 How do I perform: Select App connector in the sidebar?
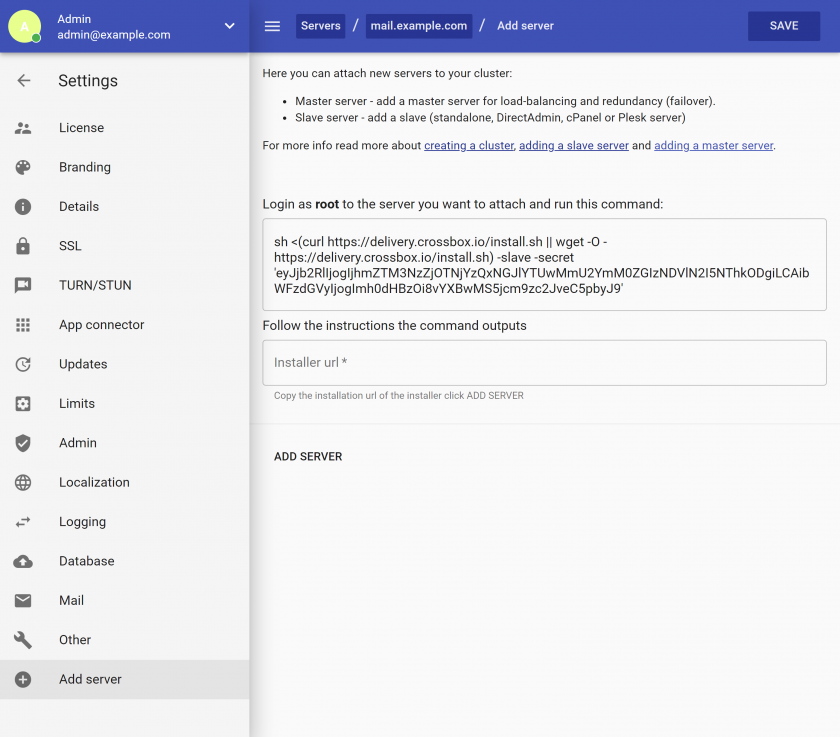124,325
